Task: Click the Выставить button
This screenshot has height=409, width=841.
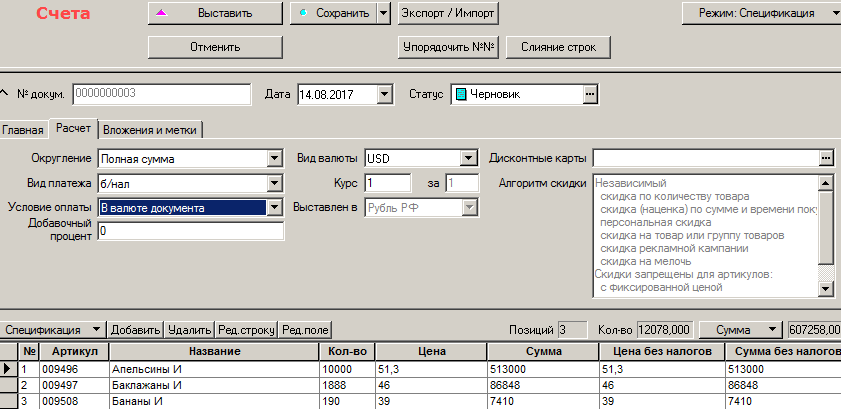Action: (215, 13)
